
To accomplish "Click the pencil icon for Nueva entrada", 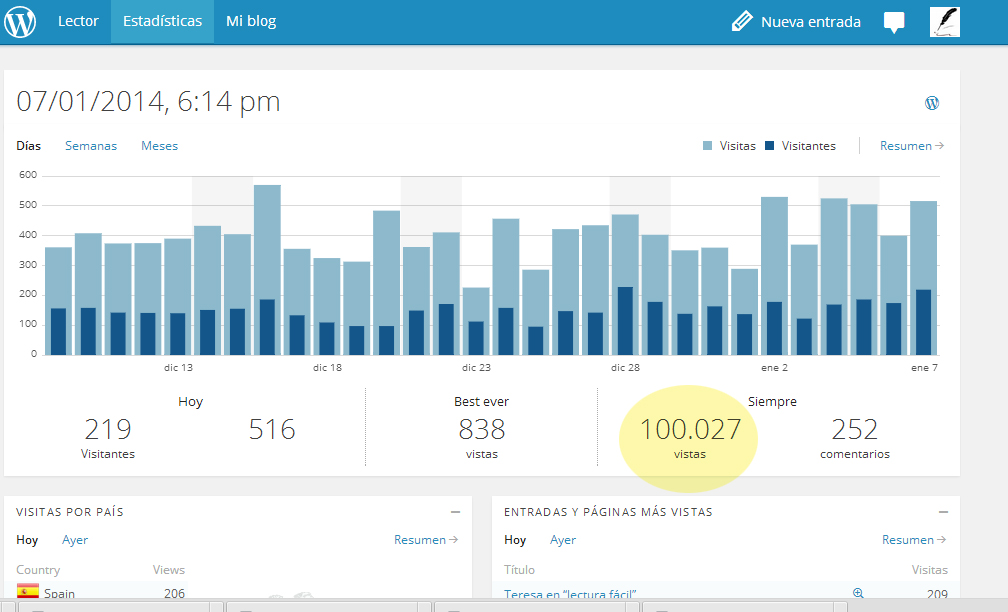I will pos(742,21).
